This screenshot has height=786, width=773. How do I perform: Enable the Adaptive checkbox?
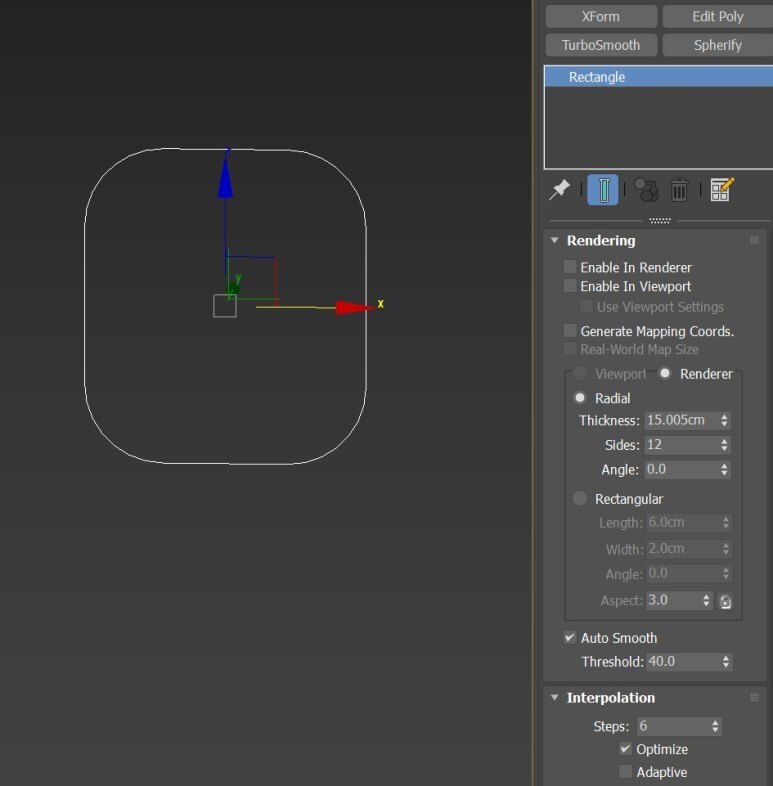[x=625, y=771]
